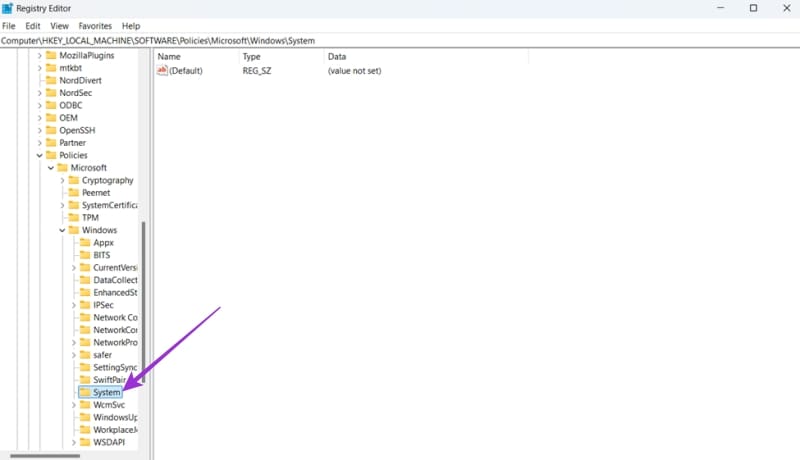Screen dimensions: 800x460
Task: Expand the SystemCertificates key
Action: 62,205
